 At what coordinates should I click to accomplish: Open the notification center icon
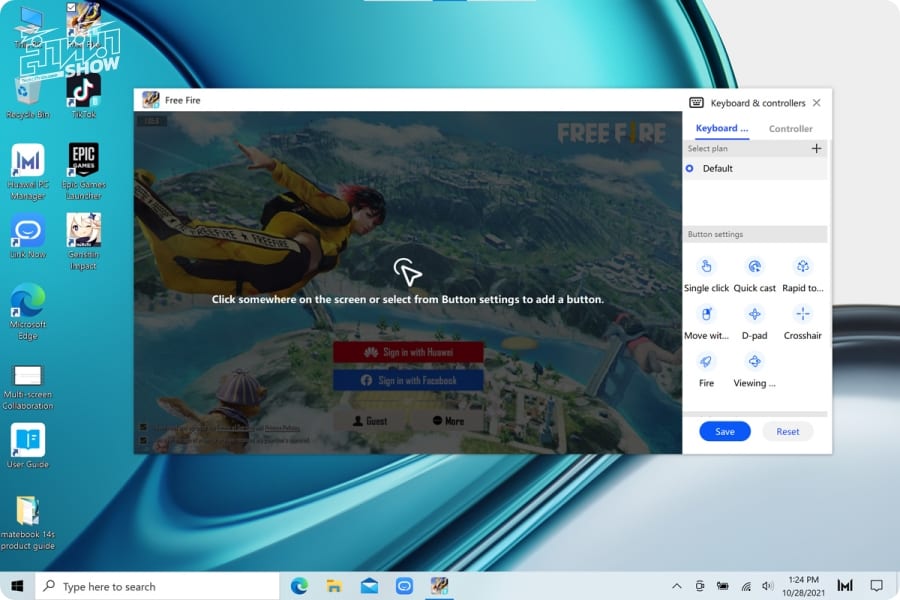click(x=876, y=586)
